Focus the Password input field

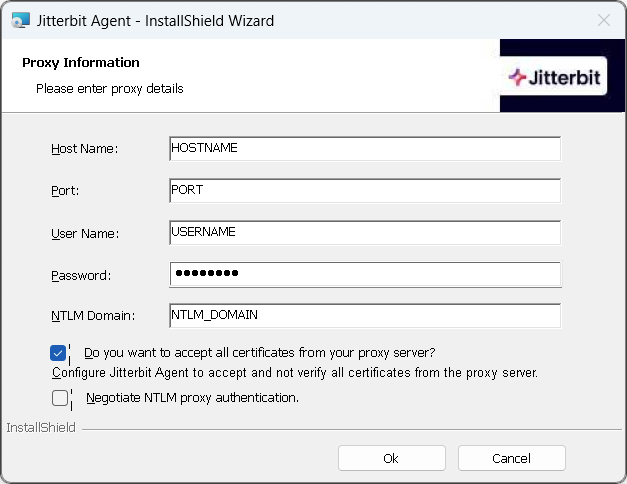[365, 274]
